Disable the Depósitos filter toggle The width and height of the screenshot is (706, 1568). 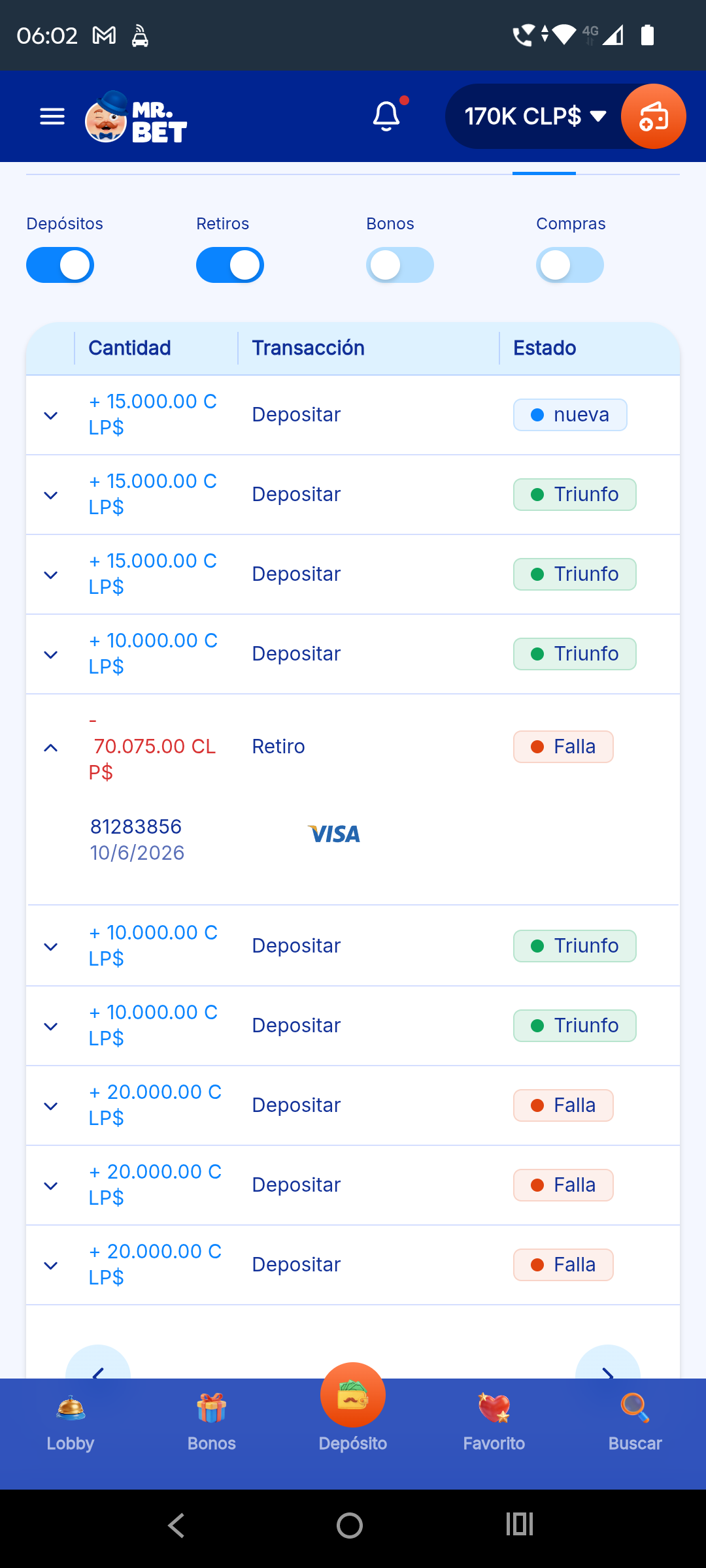pos(60,265)
